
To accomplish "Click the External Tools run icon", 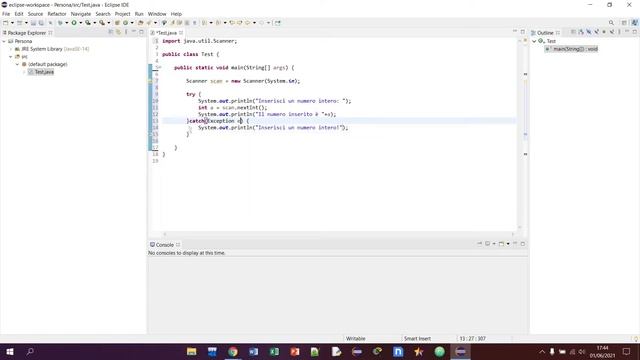I will tap(102, 23).
